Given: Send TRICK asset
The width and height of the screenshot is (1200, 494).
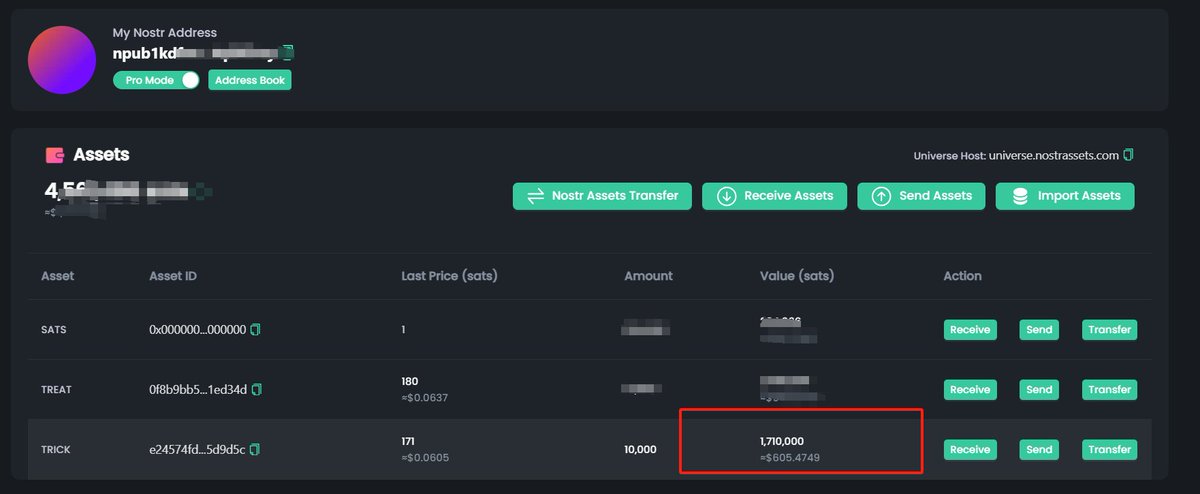Looking at the screenshot, I should 1039,449.
